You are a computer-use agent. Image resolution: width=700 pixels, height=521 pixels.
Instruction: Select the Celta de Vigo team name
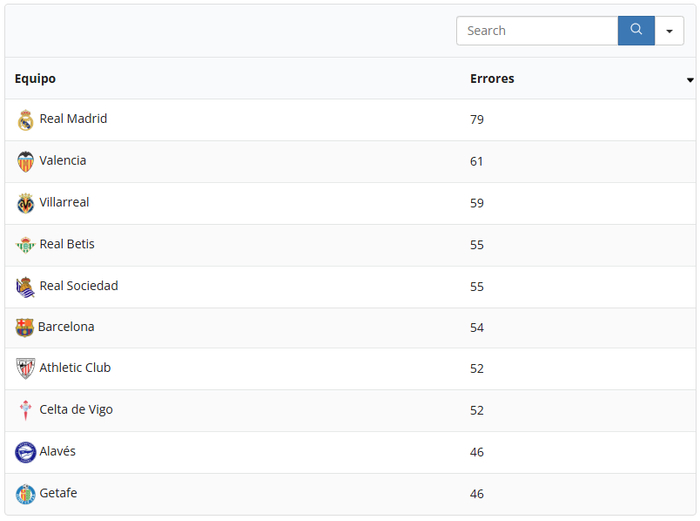(x=76, y=410)
